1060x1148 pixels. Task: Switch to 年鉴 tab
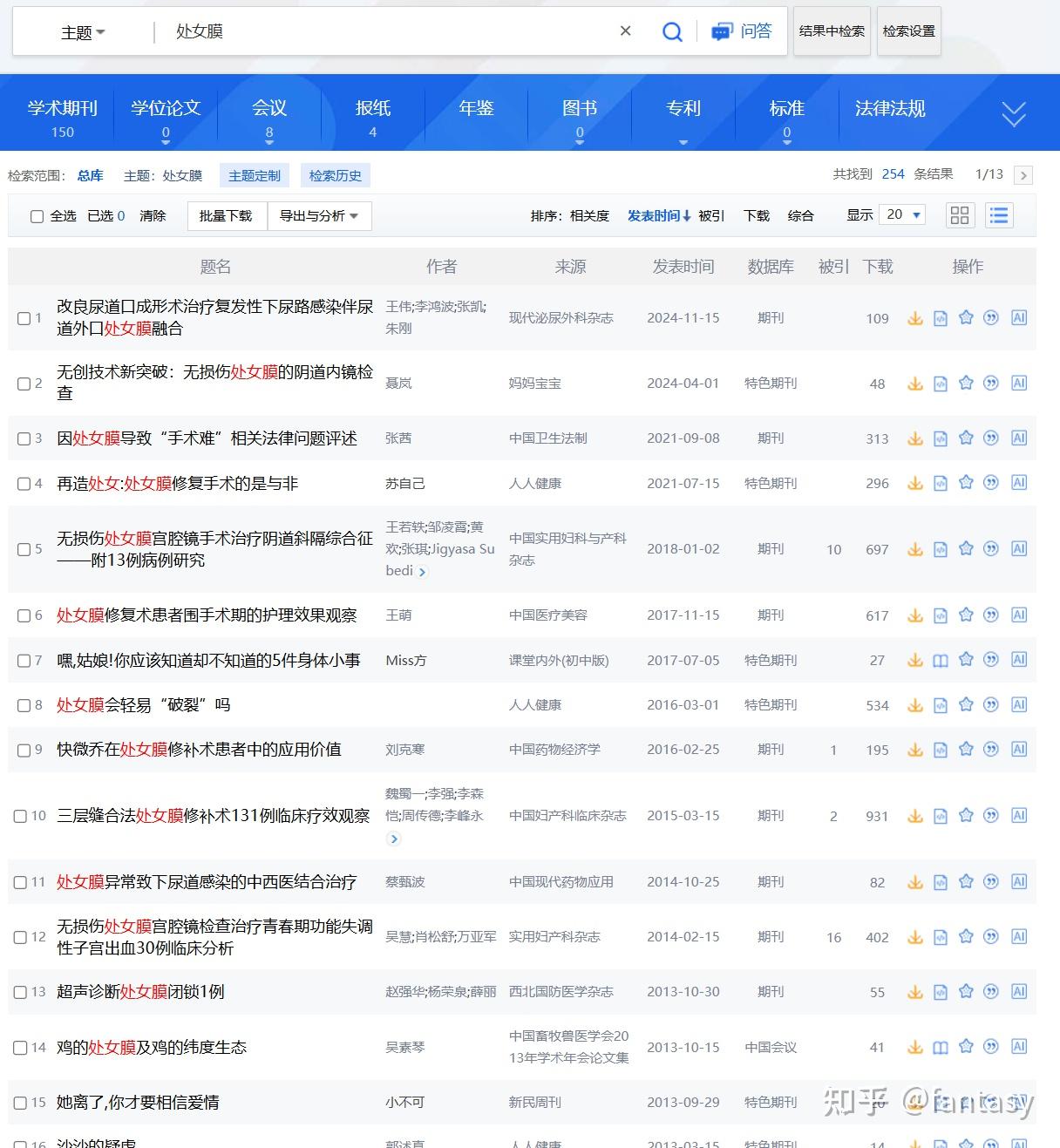476,109
